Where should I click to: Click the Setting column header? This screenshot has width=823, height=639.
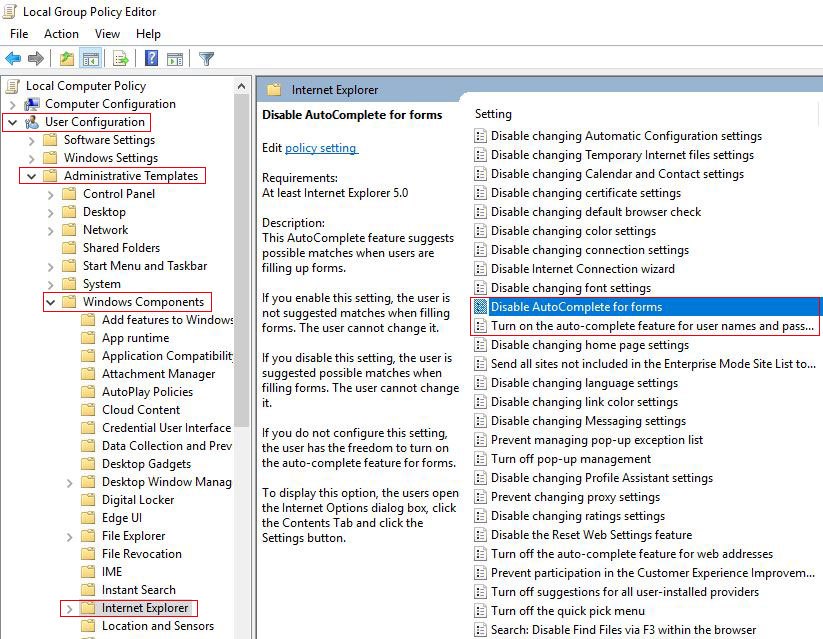[493, 114]
